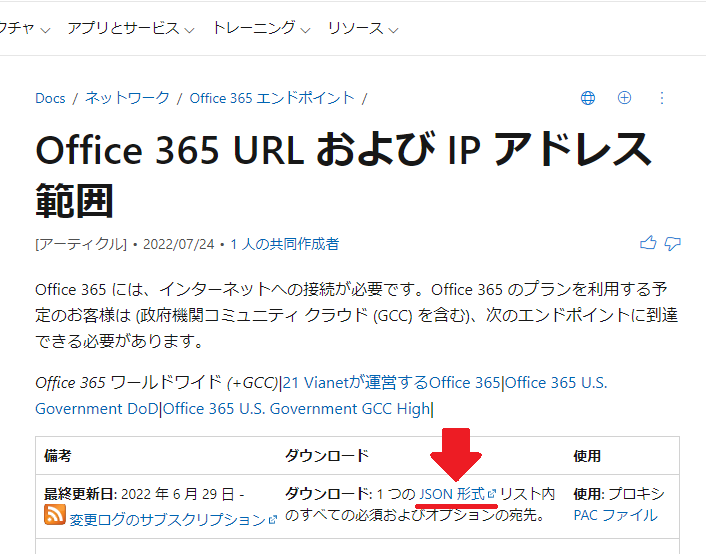Click the orange RSS feed icon
The image size is (706, 554).
(x=55, y=515)
